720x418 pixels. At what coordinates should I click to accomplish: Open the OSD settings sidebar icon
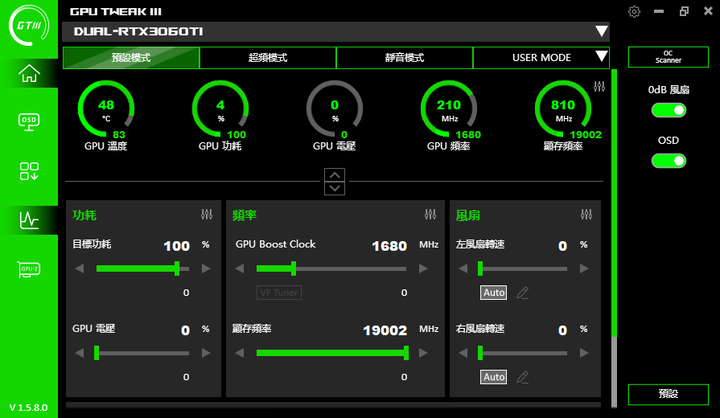[x=29, y=122]
